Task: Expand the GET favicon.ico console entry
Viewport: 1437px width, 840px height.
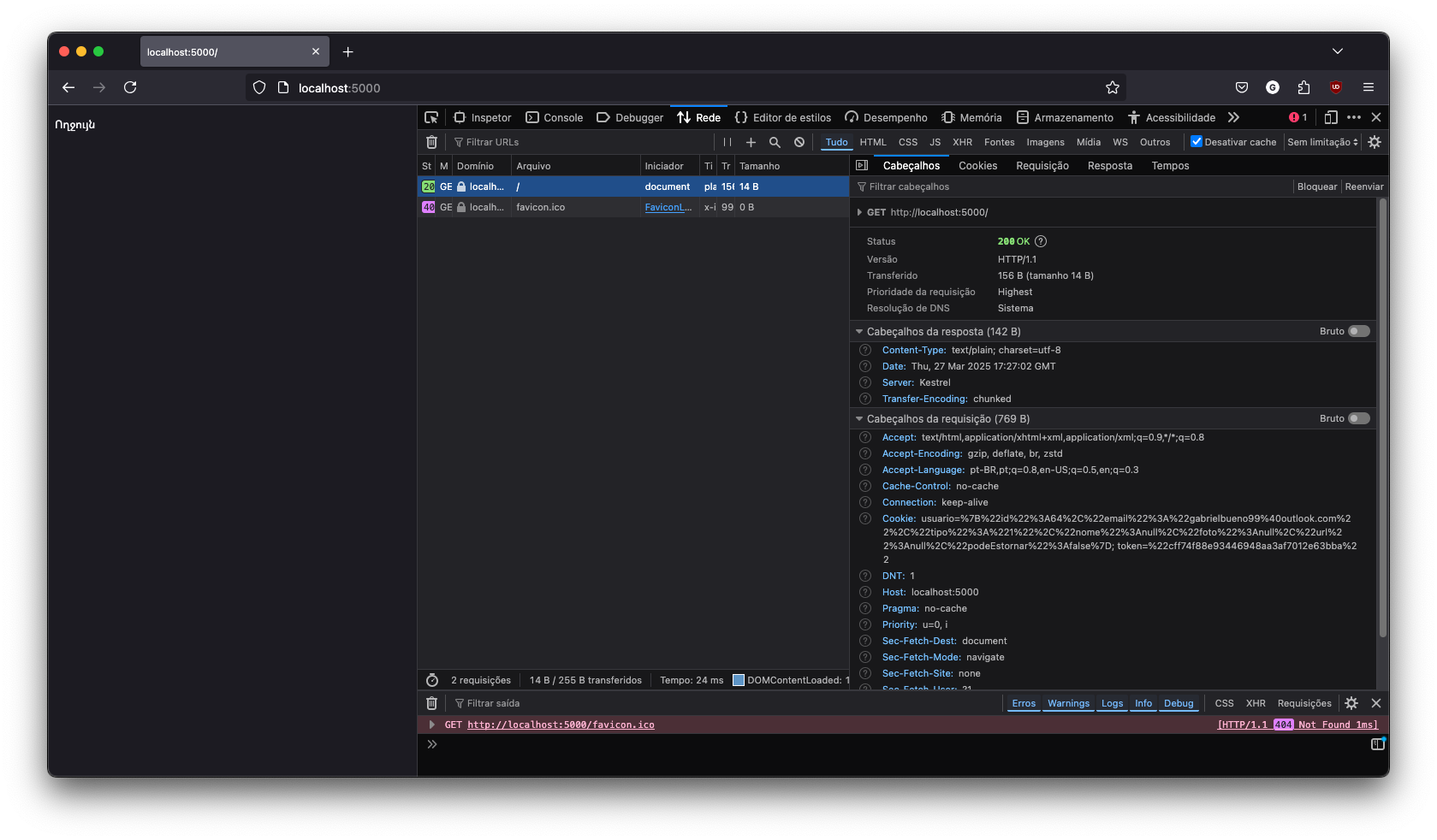Action: pos(432,725)
